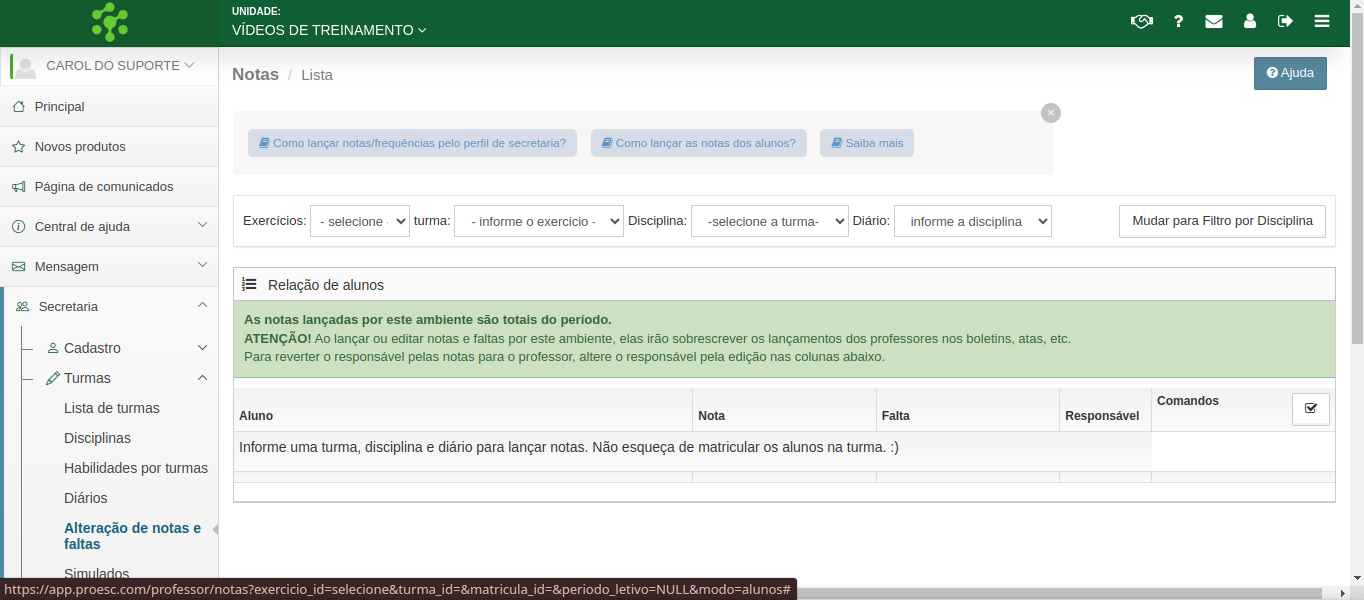Collapse the Secretaria section chevron

202,305
